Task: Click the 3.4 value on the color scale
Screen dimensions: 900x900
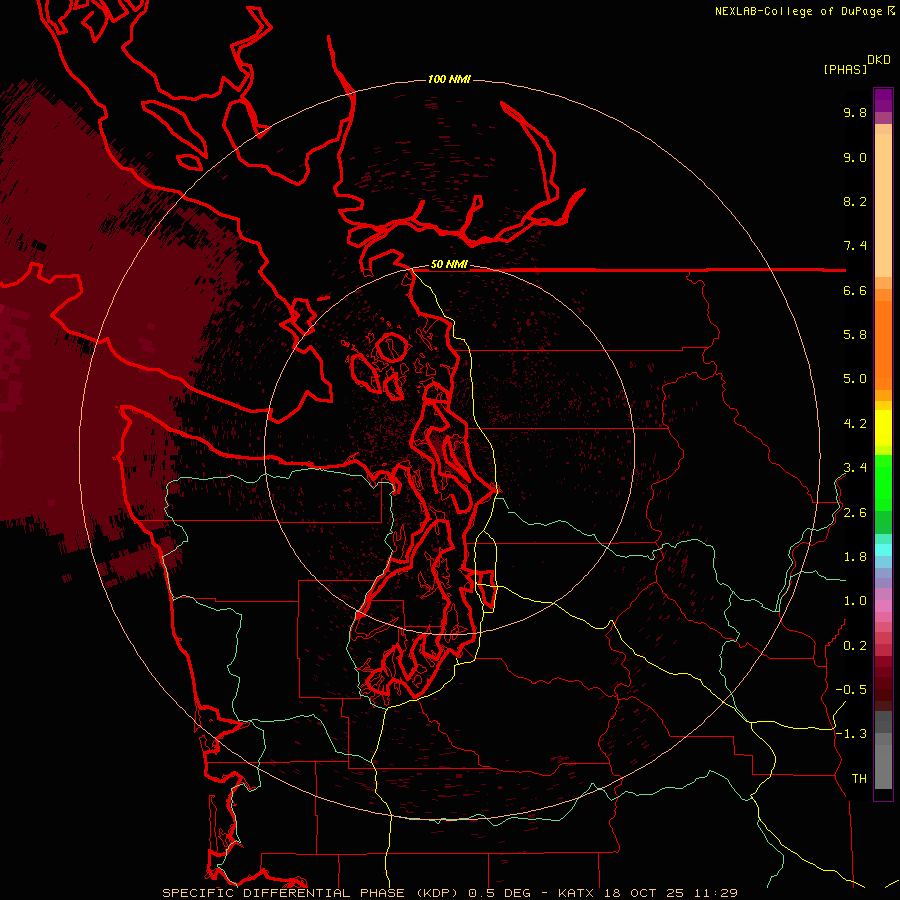Action: (x=855, y=468)
